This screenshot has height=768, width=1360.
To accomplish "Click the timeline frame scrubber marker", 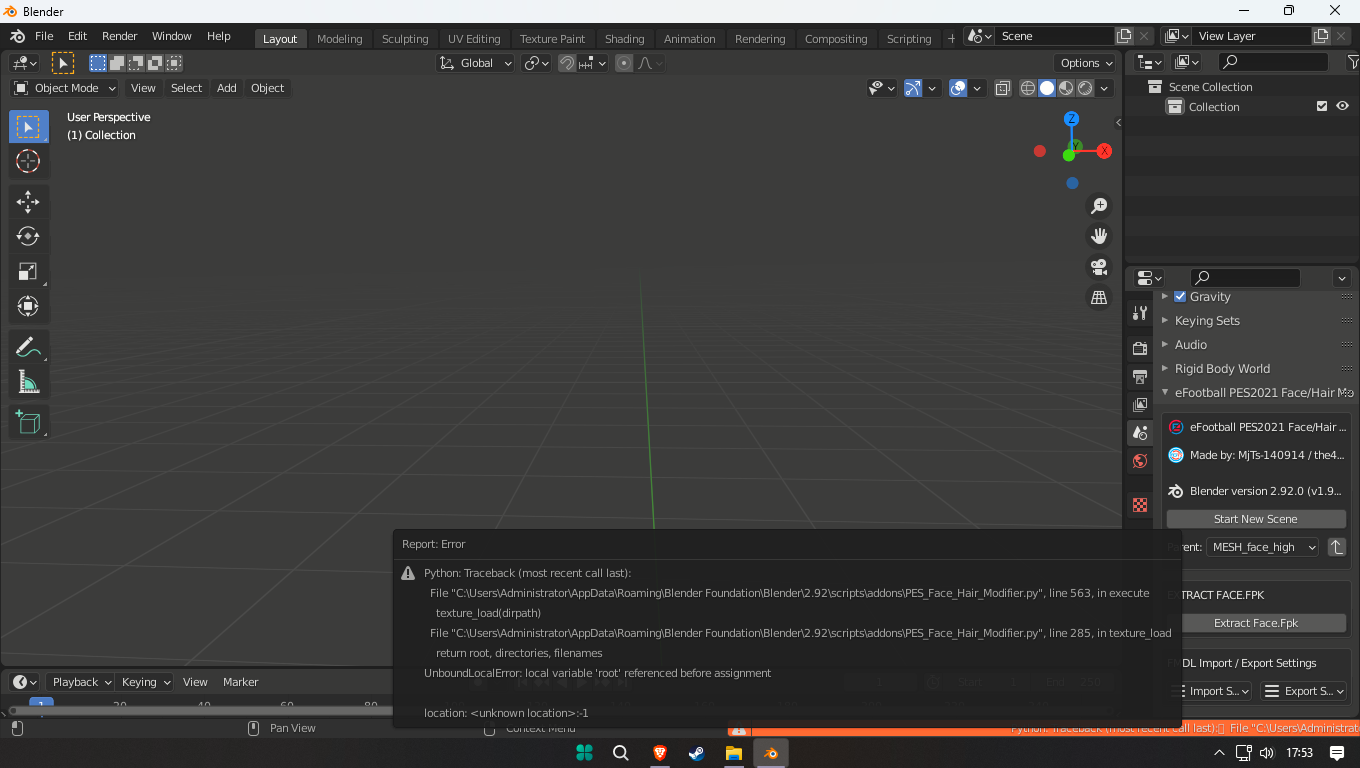I will pos(41,704).
